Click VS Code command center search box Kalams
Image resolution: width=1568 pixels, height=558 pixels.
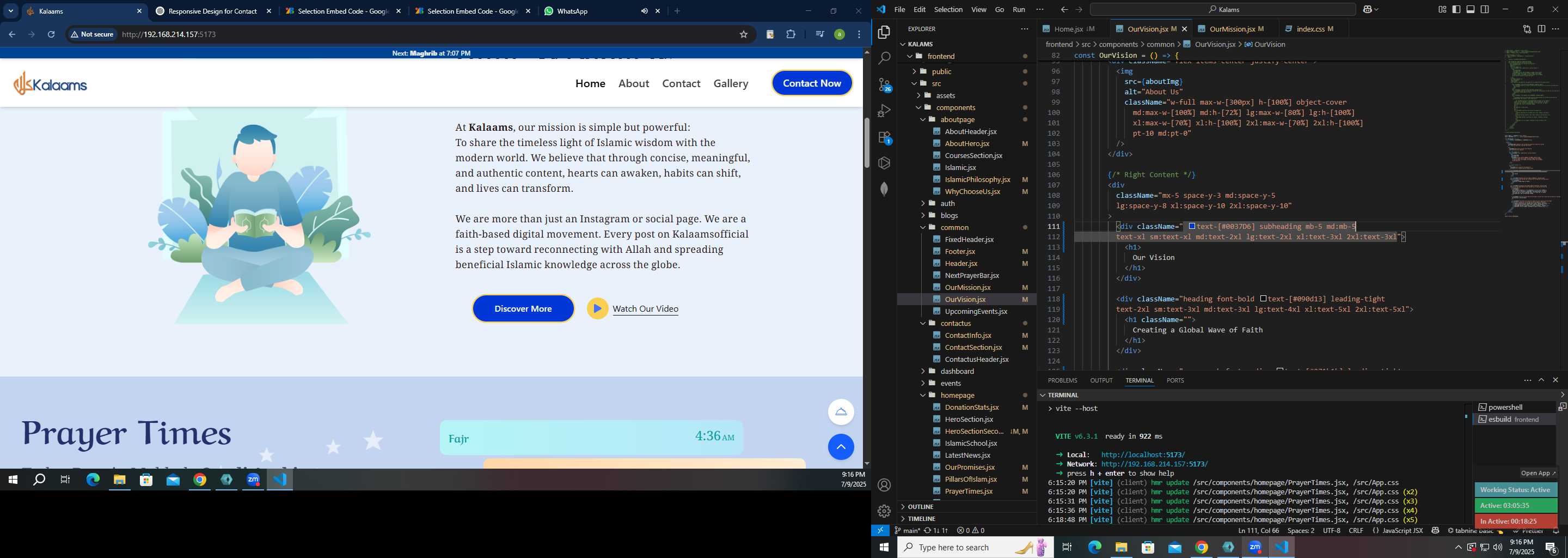1222,9
